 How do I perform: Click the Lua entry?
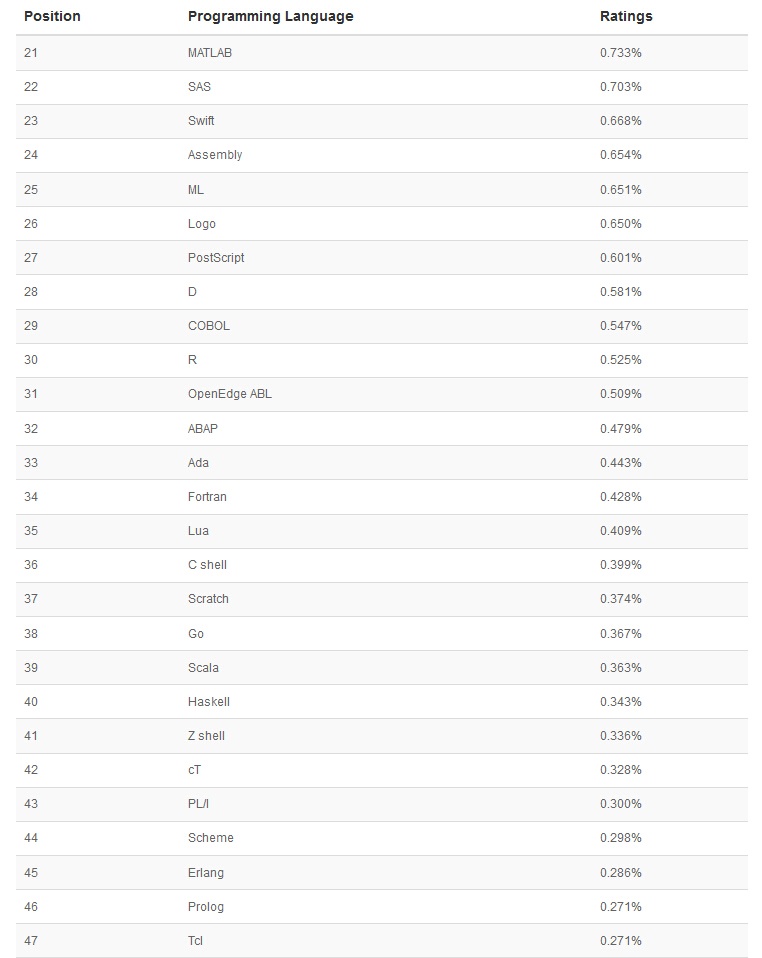[198, 531]
